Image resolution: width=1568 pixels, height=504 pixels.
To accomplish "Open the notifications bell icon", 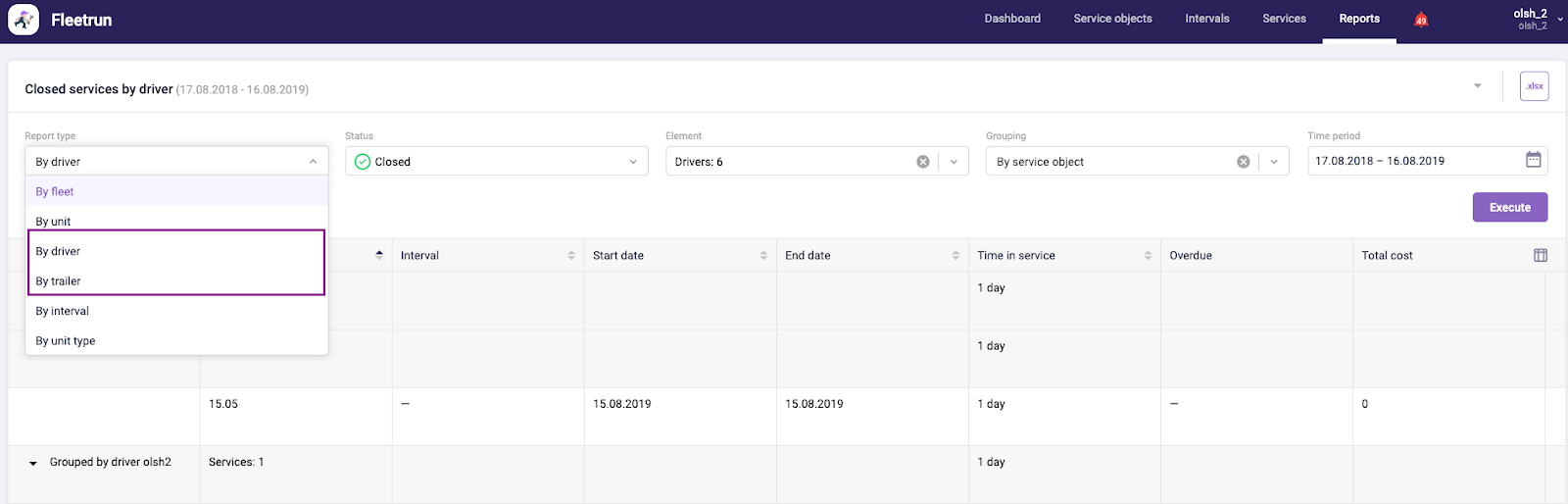I will 1420,20.
